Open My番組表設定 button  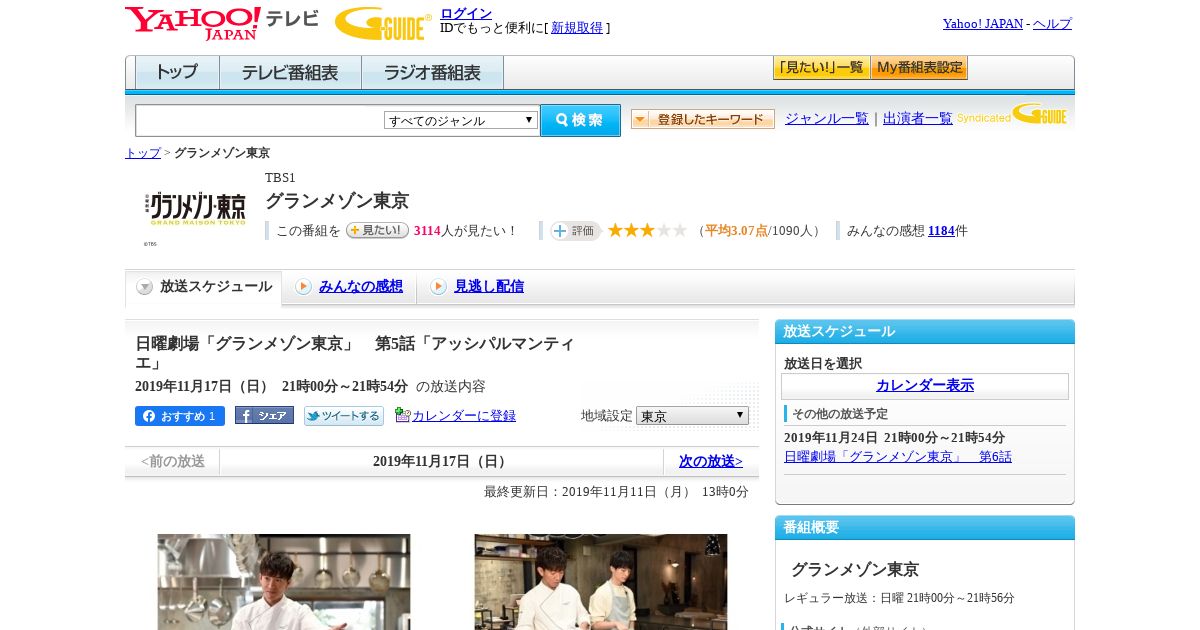pos(919,68)
